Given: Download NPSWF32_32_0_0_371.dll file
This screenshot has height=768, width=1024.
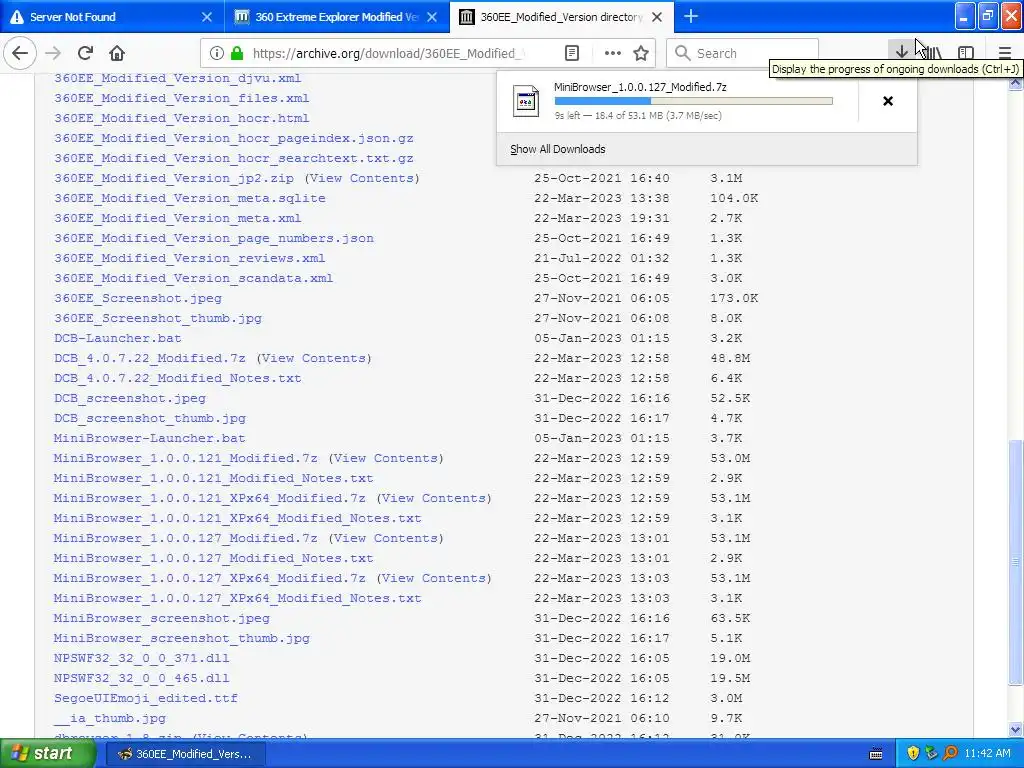Looking at the screenshot, I should click(x=142, y=658).
